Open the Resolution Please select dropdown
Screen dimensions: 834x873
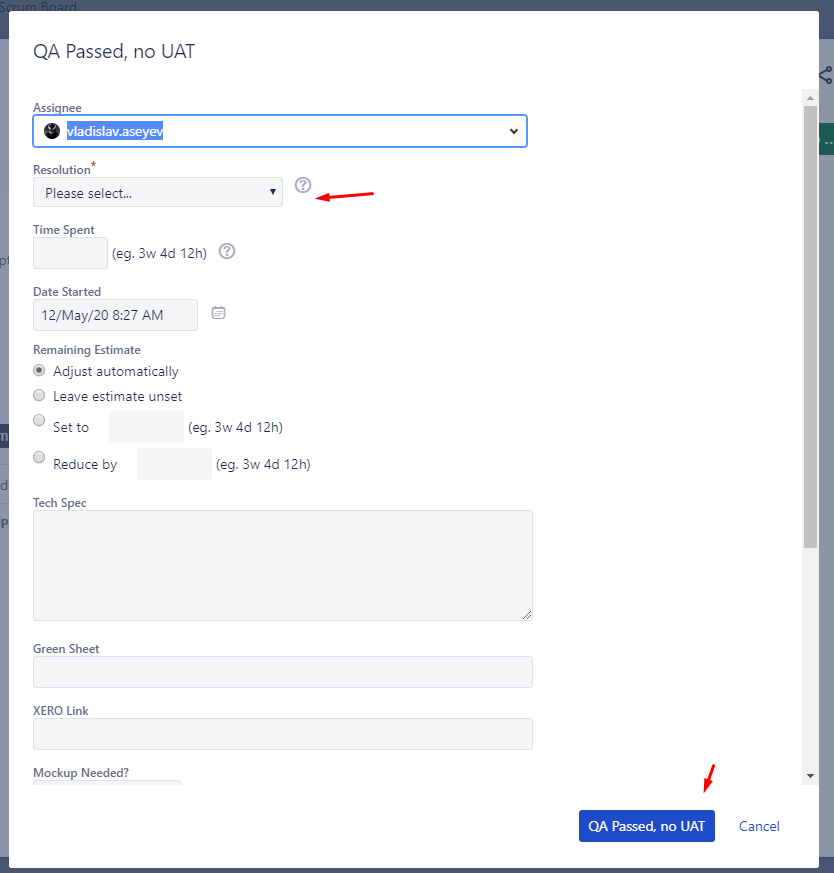point(158,192)
